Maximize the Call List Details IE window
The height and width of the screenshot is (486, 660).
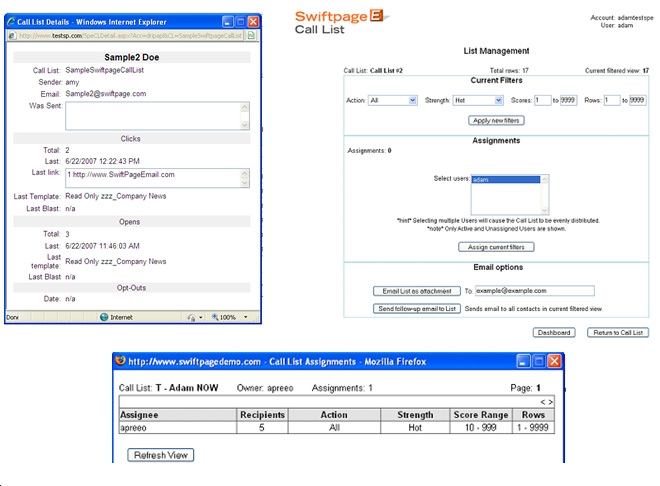click(240, 22)
